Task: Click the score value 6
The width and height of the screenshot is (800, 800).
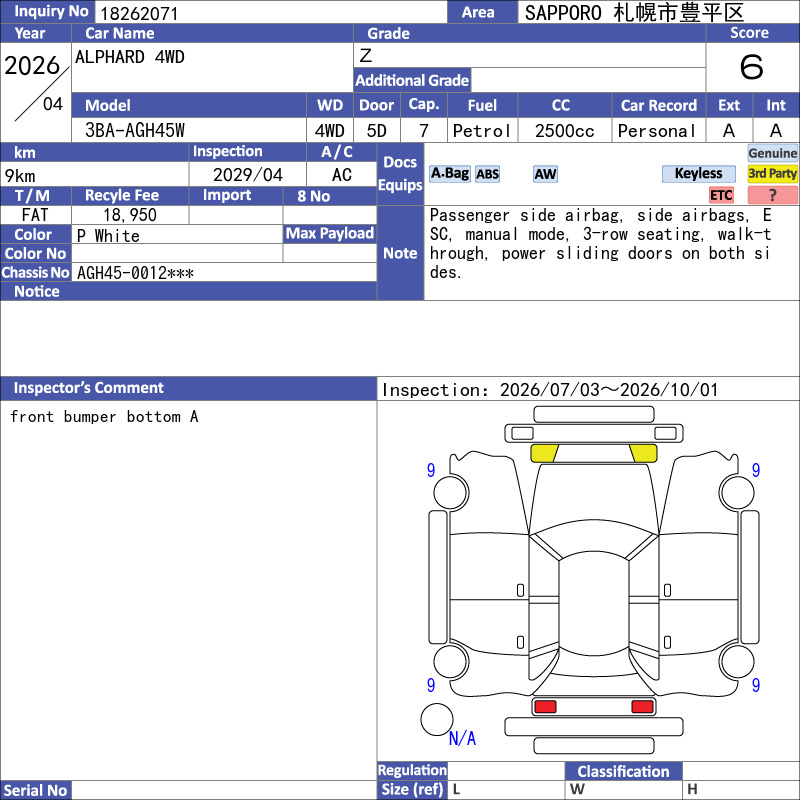Action: 752,67
